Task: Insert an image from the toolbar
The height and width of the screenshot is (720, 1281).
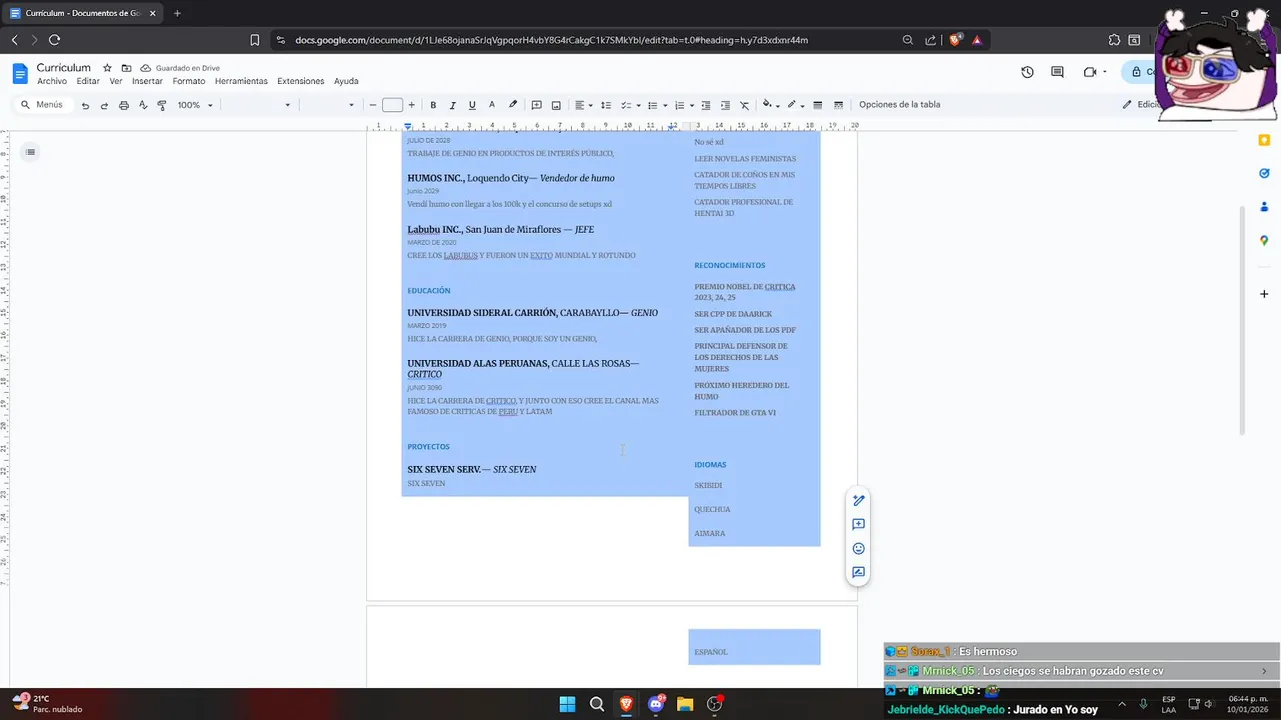Action: pos(555,105)
